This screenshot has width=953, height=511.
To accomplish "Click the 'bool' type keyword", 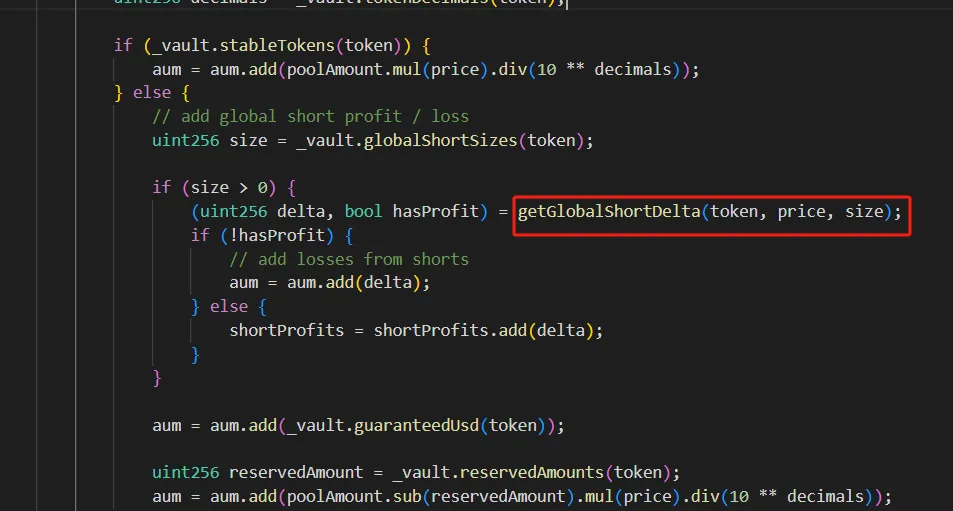I will 363,211.
